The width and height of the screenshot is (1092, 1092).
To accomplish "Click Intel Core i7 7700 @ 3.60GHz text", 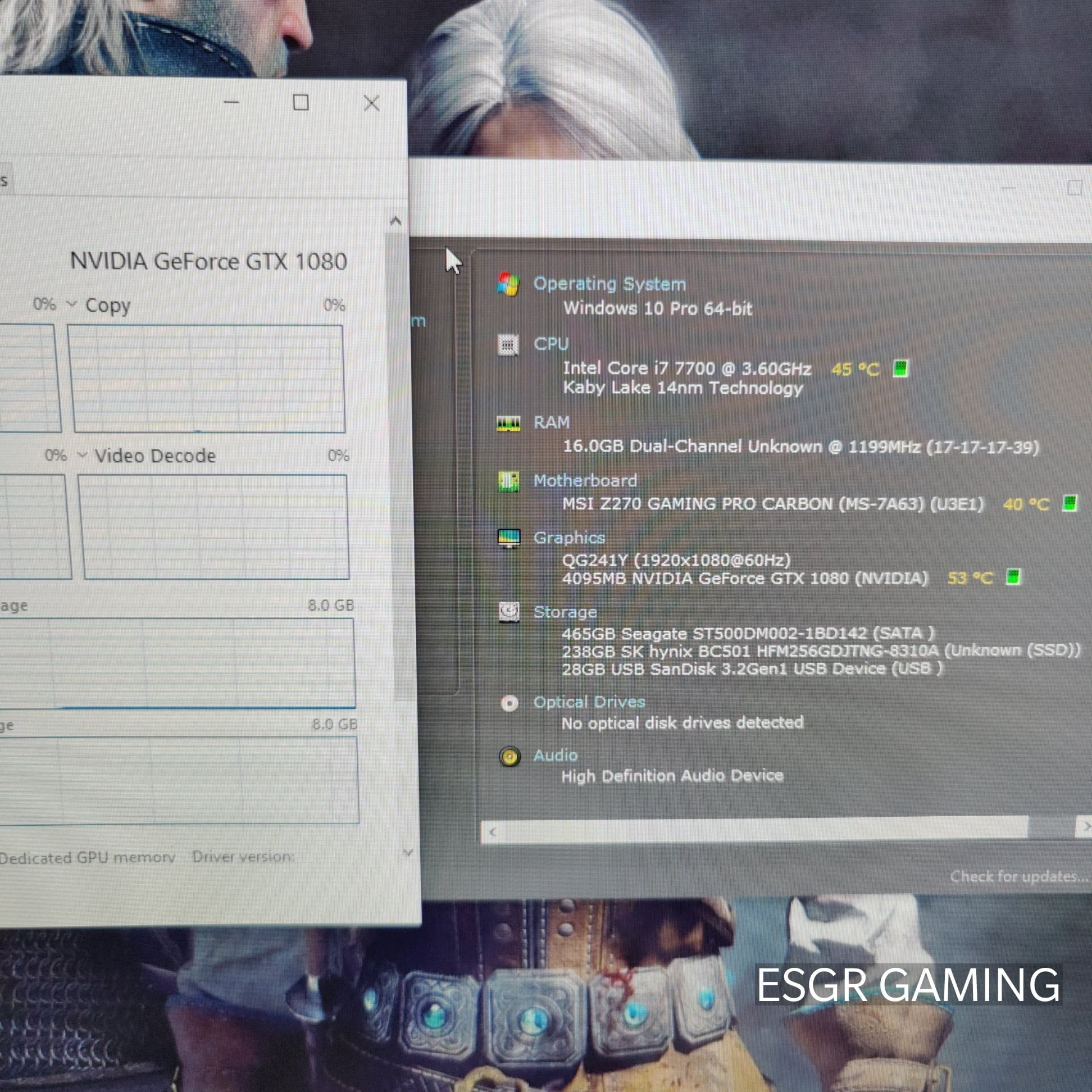I will pyautogui.click(x=687, y=368).
